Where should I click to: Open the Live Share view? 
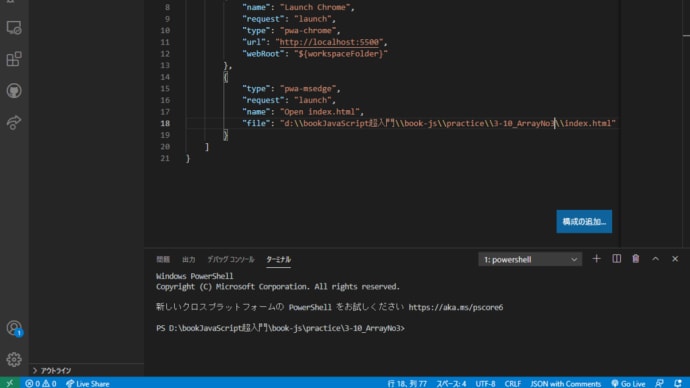(14, 122)
